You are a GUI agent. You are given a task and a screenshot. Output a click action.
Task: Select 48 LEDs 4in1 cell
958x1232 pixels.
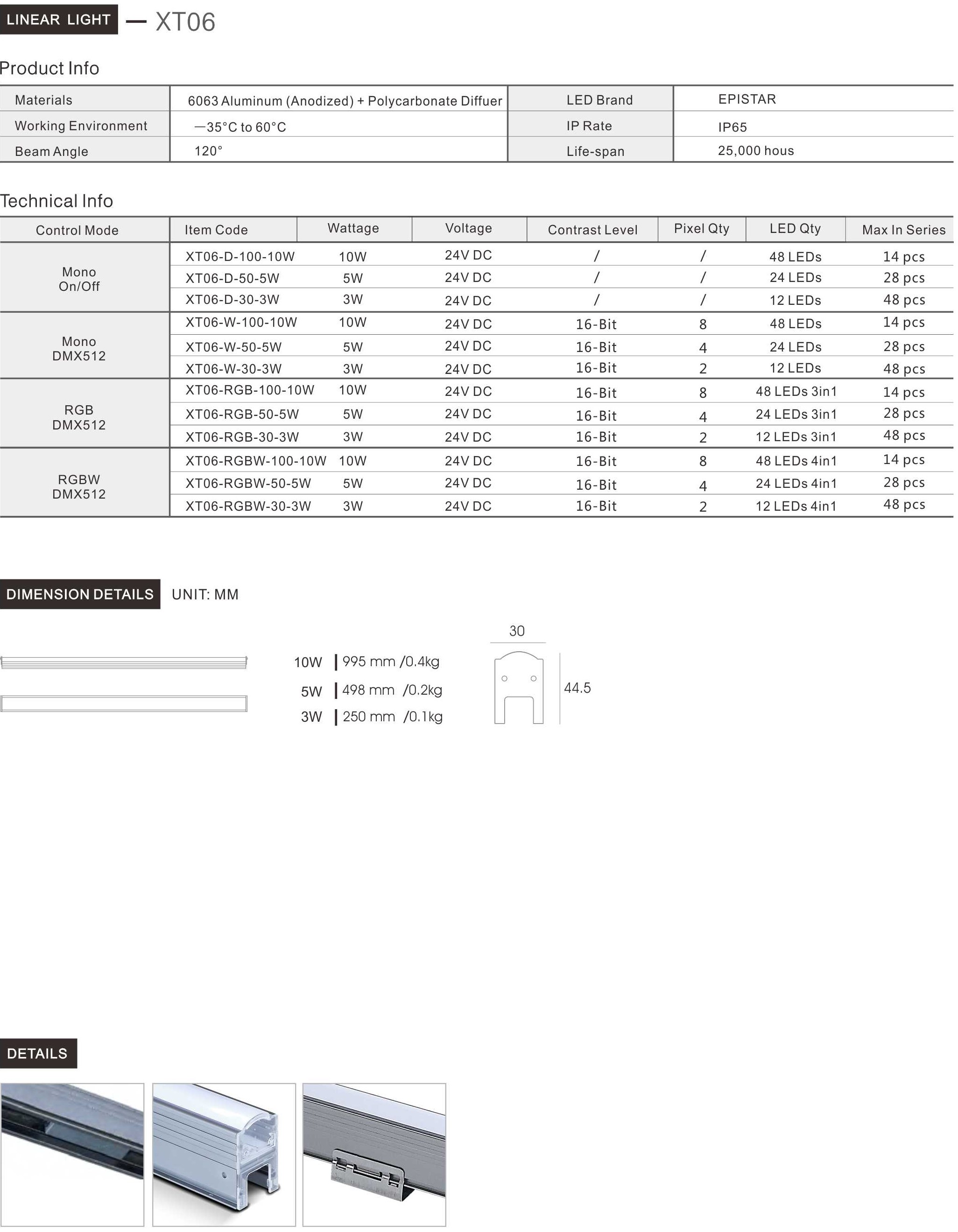[x=796, y=461]
